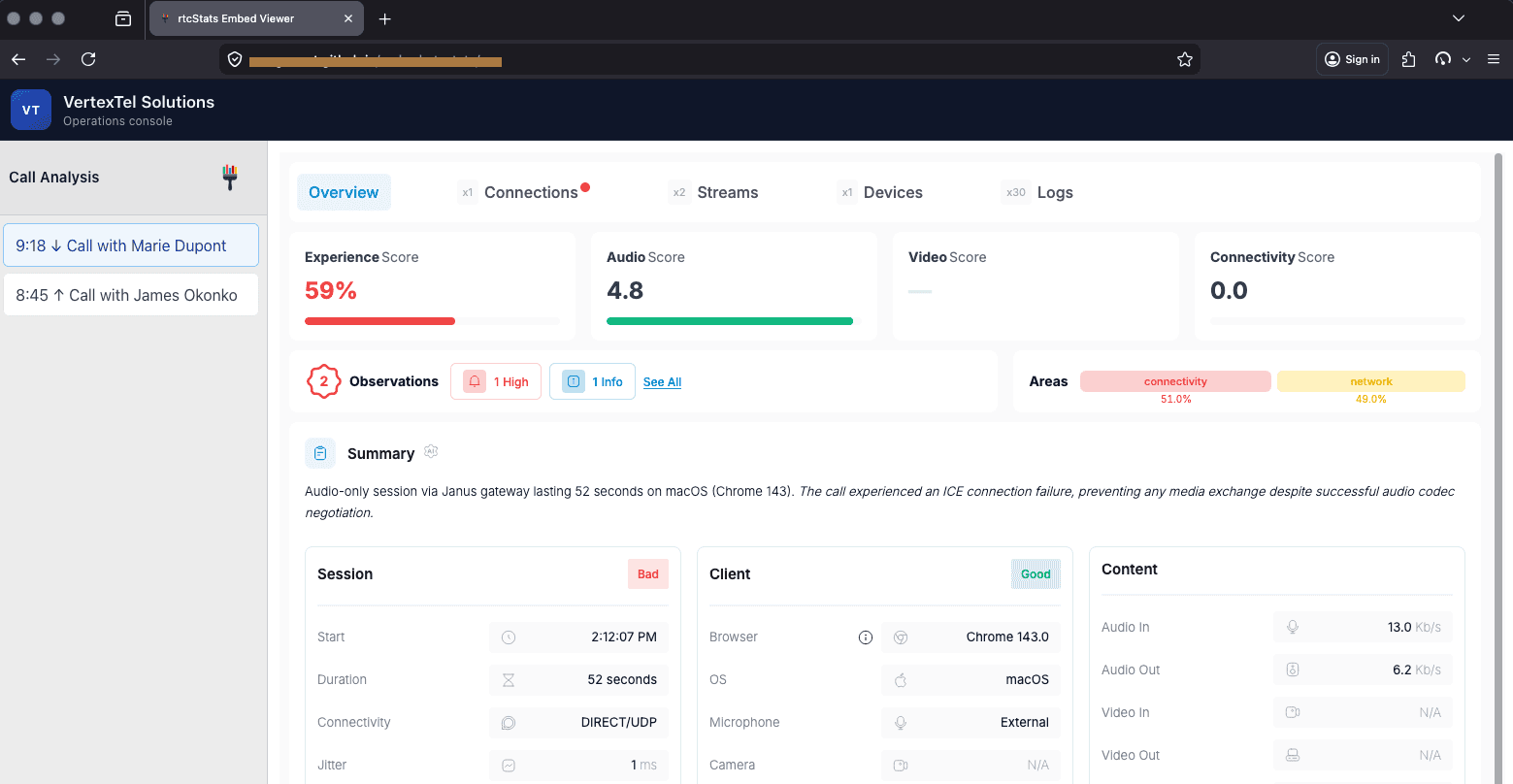The image size is (1513, 784).
Task: Open the tab list chevron dropdown
Action: 1459,17
